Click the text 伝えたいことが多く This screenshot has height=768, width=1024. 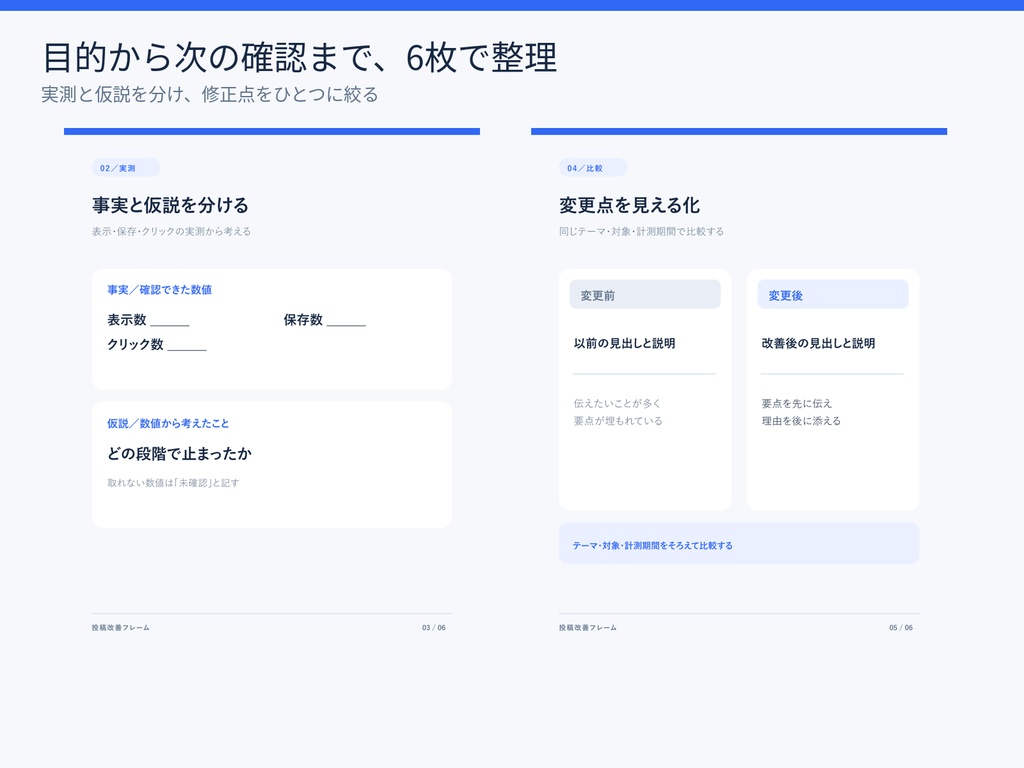tap(617, 404)
